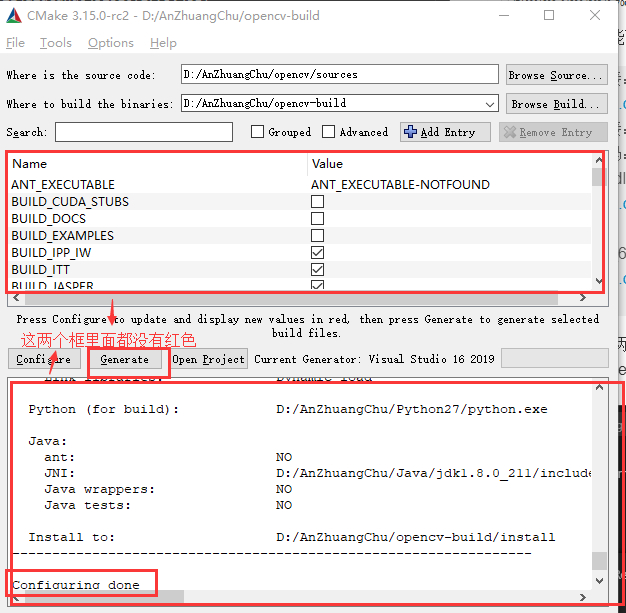Click the Add Entry button
This screenshot has width=626, height=613.
pyautogui.click(x=445, y=132)
